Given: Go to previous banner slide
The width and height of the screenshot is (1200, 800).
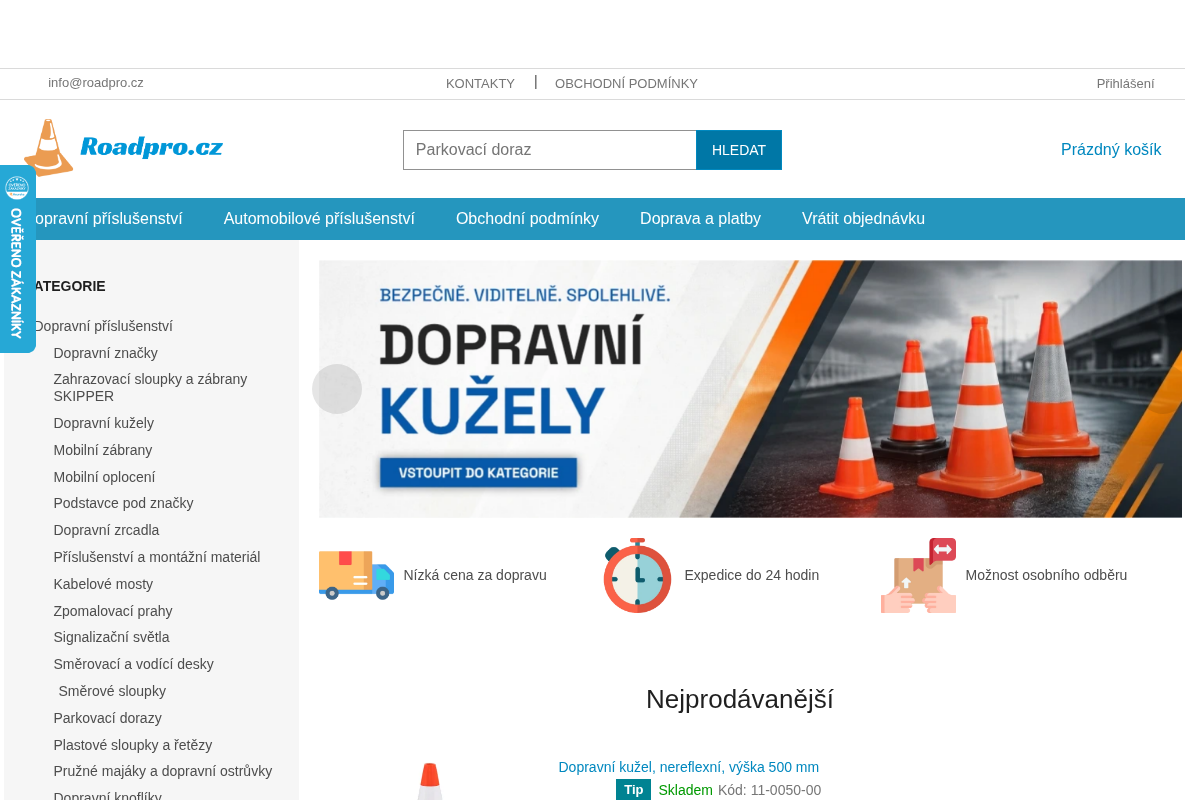Looking at the screenshot, I should click(x=337, y=389).
